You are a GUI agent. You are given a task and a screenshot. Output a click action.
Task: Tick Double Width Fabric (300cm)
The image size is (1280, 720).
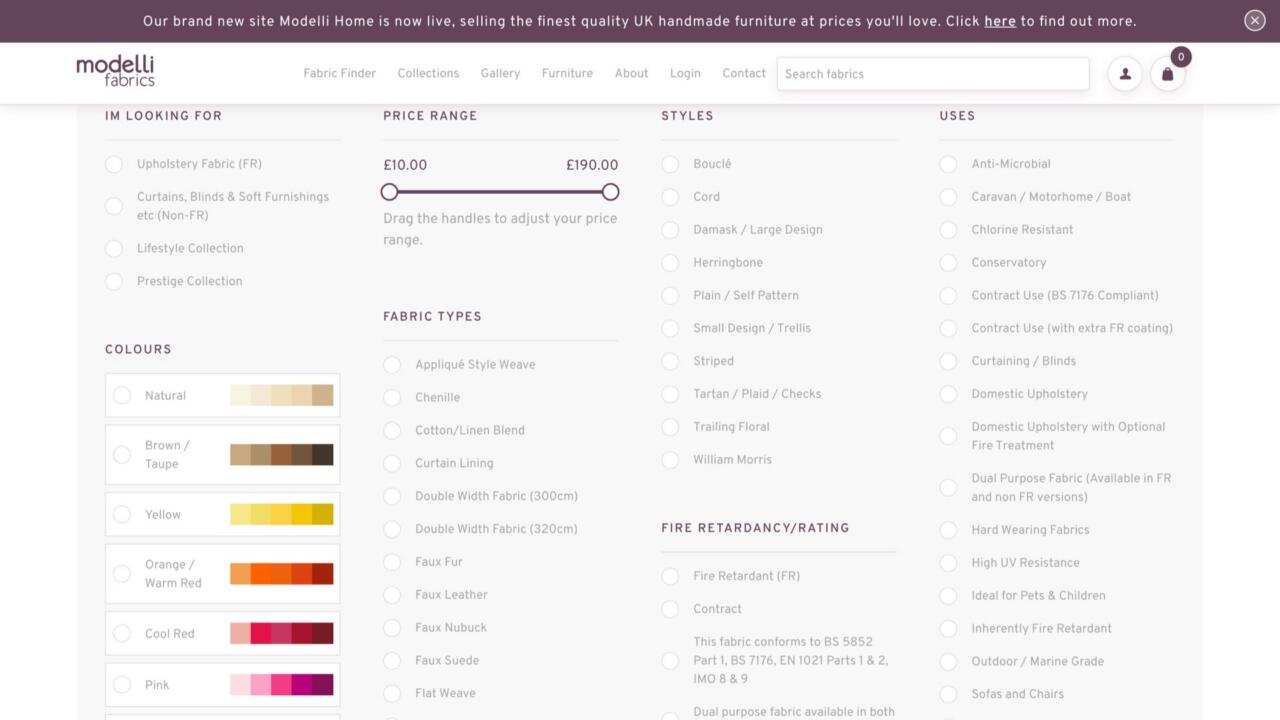(392, 497)
